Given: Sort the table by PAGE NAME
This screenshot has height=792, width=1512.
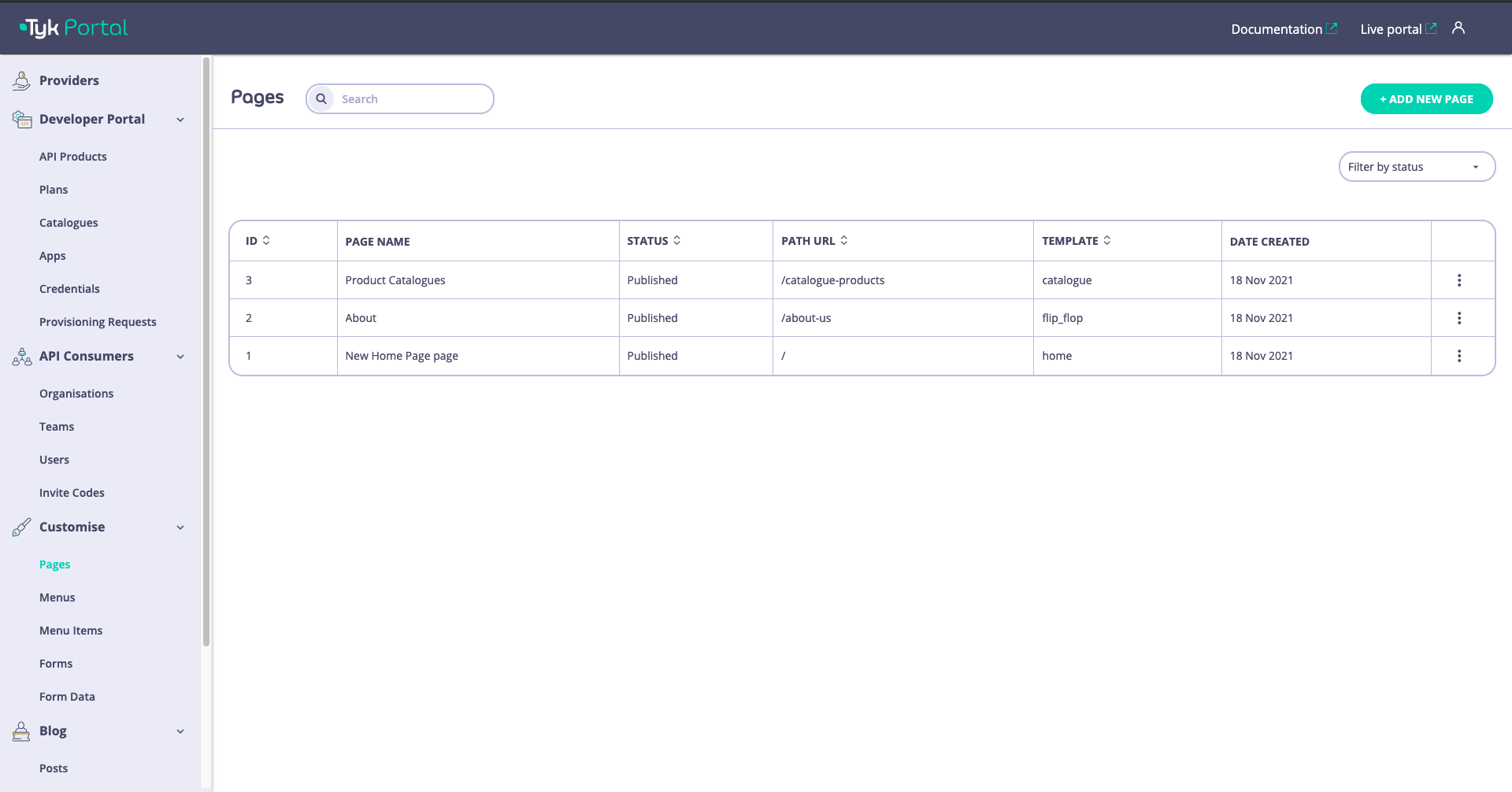Looking at the screenshot, I should coord(377,241).
